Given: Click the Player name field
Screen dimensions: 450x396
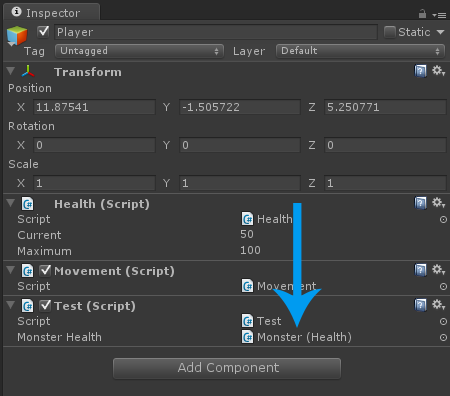Looking at the screenshot, I should coord(216,32).
